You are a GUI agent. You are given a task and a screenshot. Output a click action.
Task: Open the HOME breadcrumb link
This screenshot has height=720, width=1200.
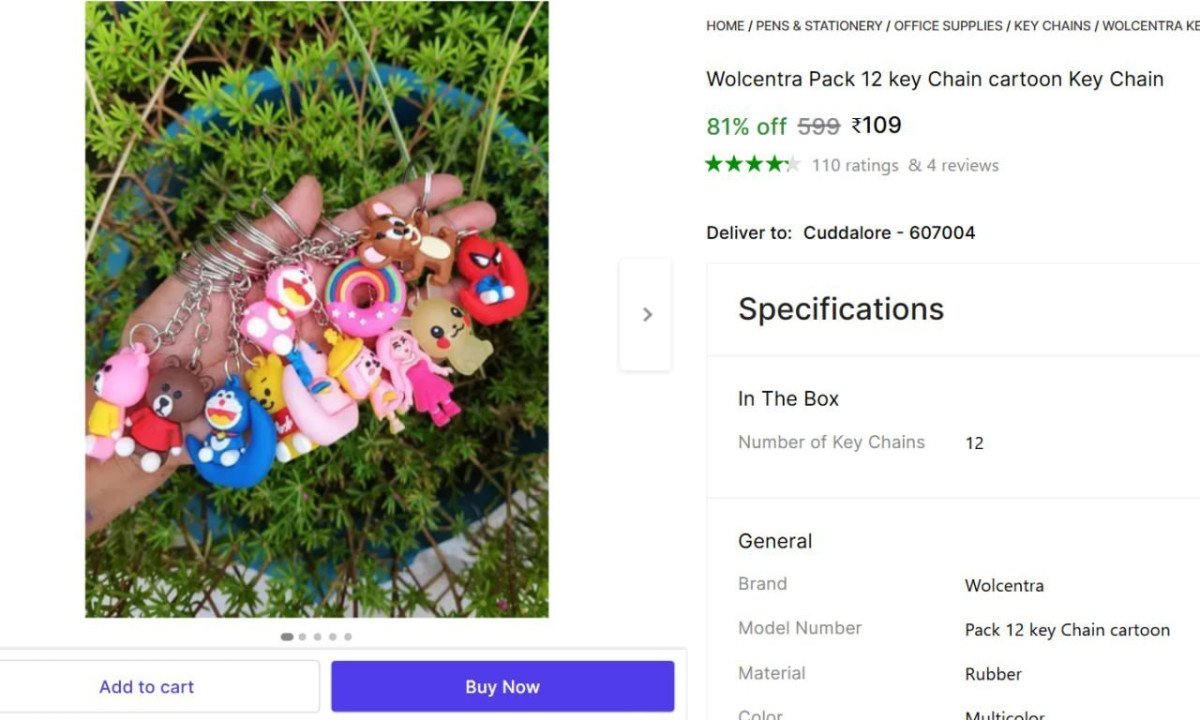724,26
